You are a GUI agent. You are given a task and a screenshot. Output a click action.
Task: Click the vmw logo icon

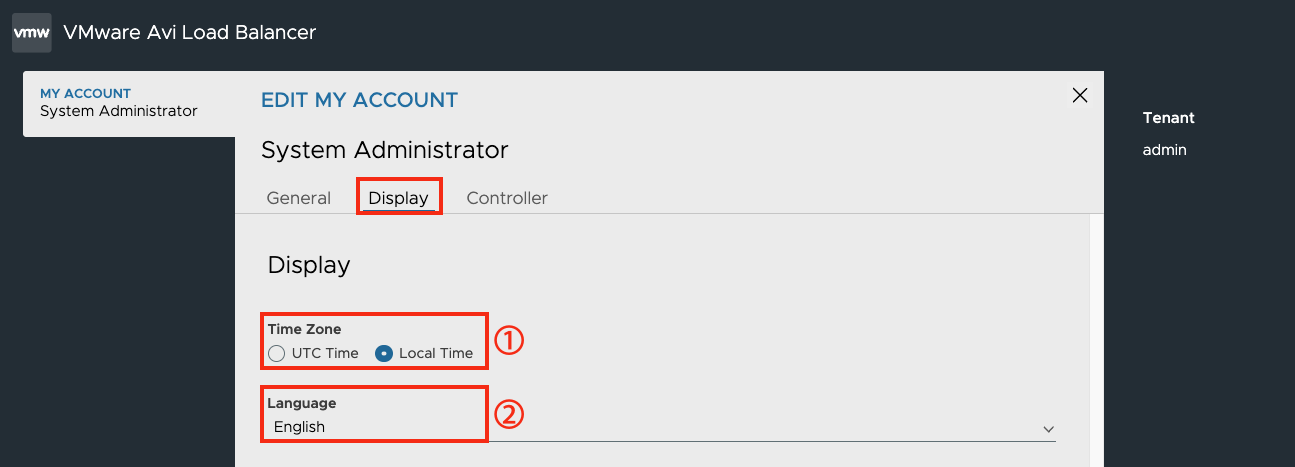point(32,33)
